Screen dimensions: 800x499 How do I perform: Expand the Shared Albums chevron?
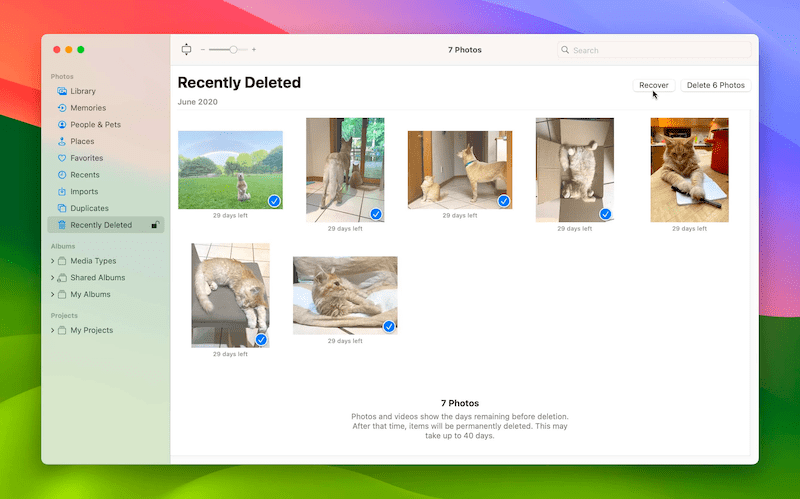(x=53, y=278)
